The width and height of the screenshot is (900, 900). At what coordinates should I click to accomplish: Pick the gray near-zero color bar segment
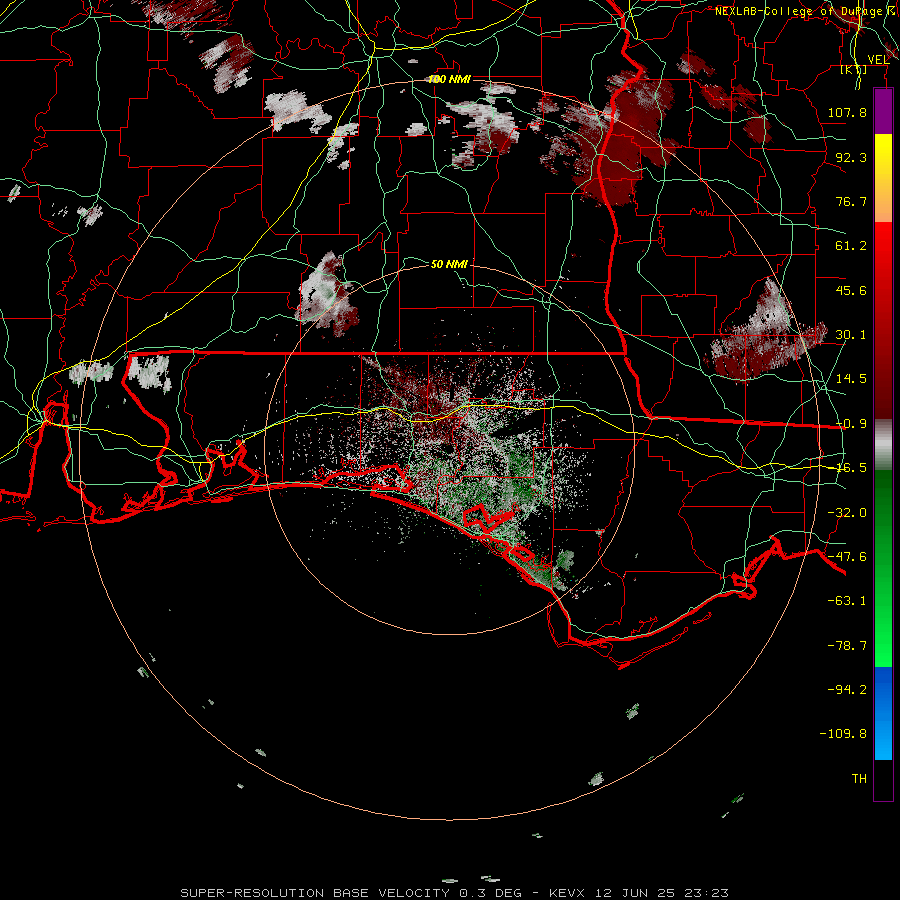(x=883, y=445)
